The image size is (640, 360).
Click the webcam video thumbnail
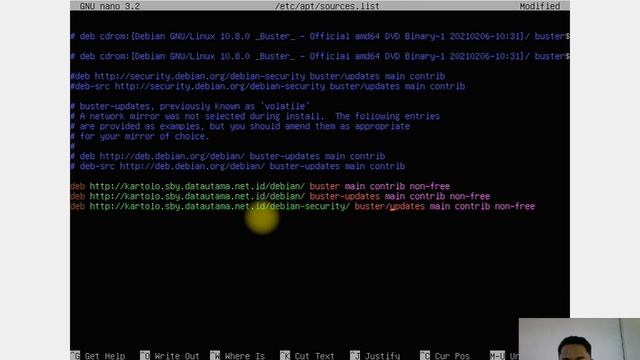click(579, 339)
